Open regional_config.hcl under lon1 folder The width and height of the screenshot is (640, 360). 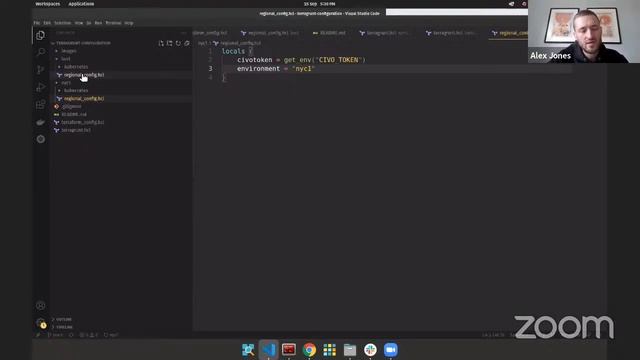84,75
